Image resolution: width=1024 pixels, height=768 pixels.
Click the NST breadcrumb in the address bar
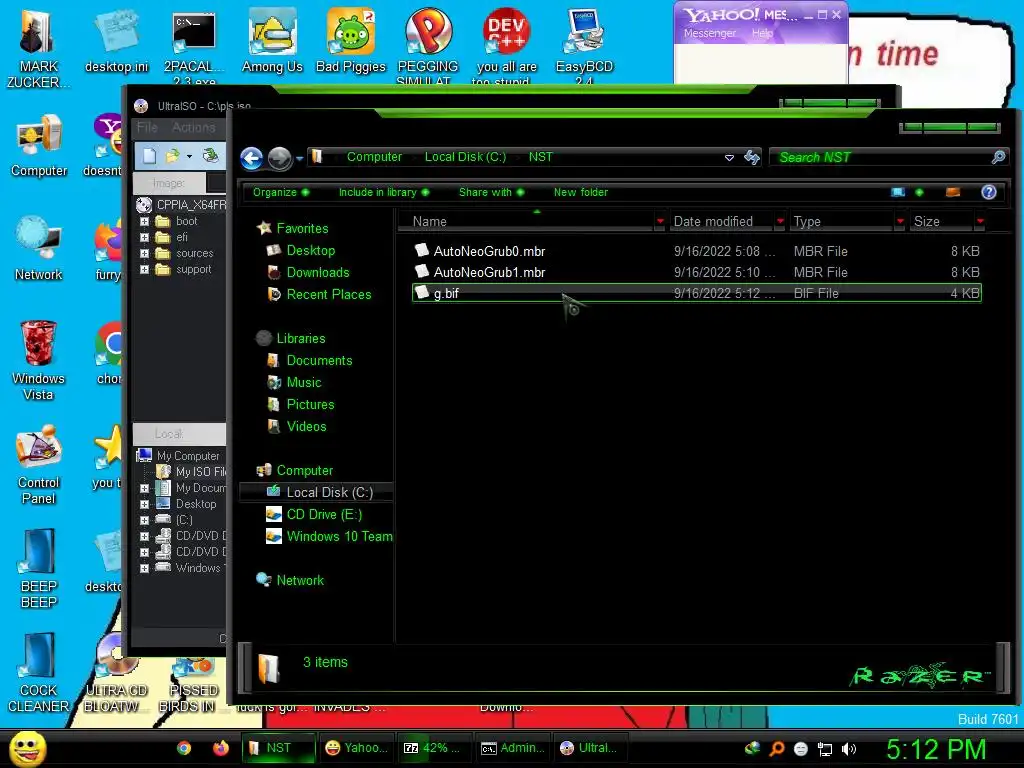click(540, 157)
